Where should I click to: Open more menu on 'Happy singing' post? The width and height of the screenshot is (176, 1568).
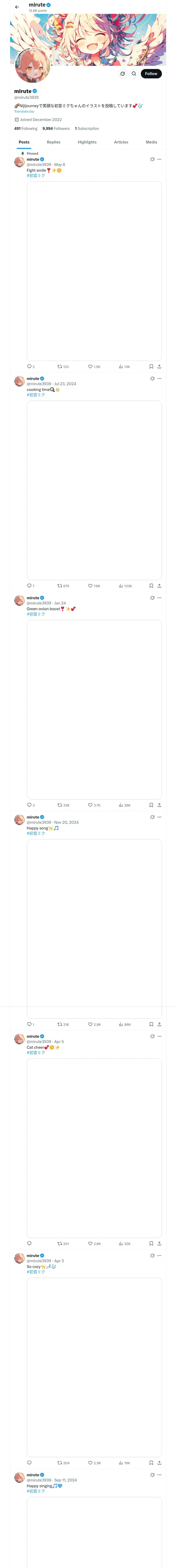[x=160, y=1474]
